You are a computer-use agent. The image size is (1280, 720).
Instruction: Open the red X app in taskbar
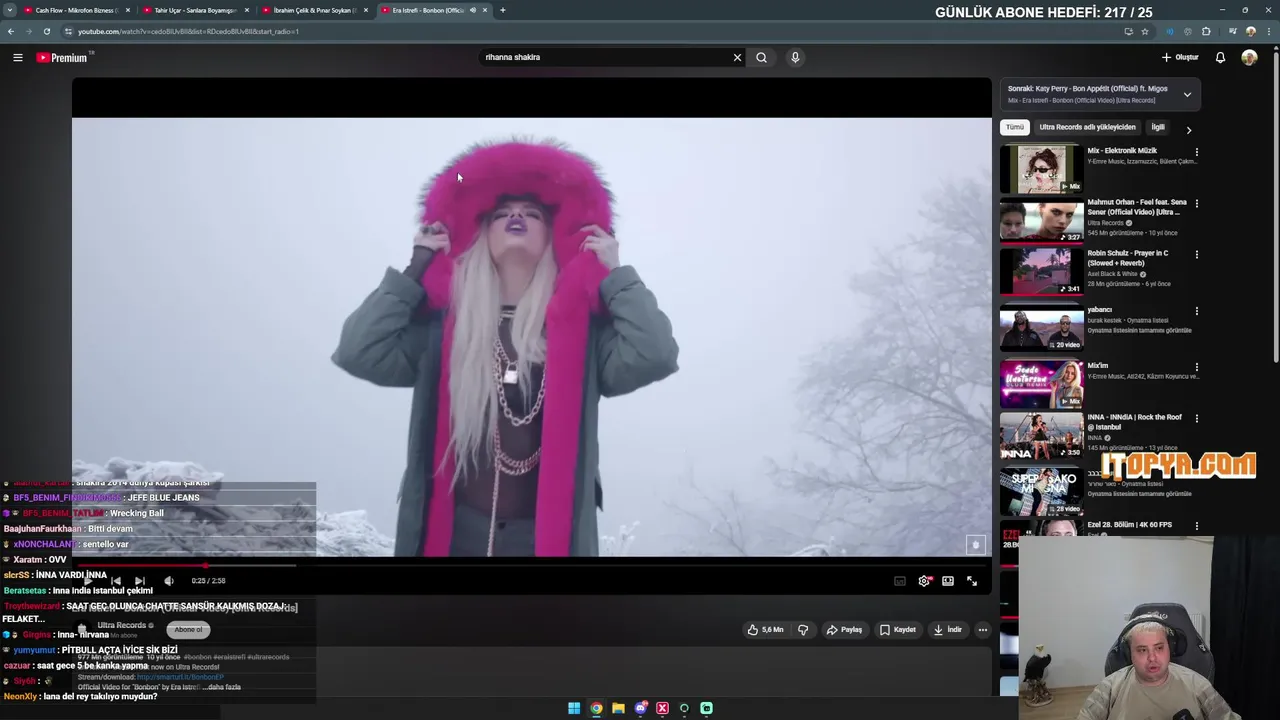[x=662, y=708]
